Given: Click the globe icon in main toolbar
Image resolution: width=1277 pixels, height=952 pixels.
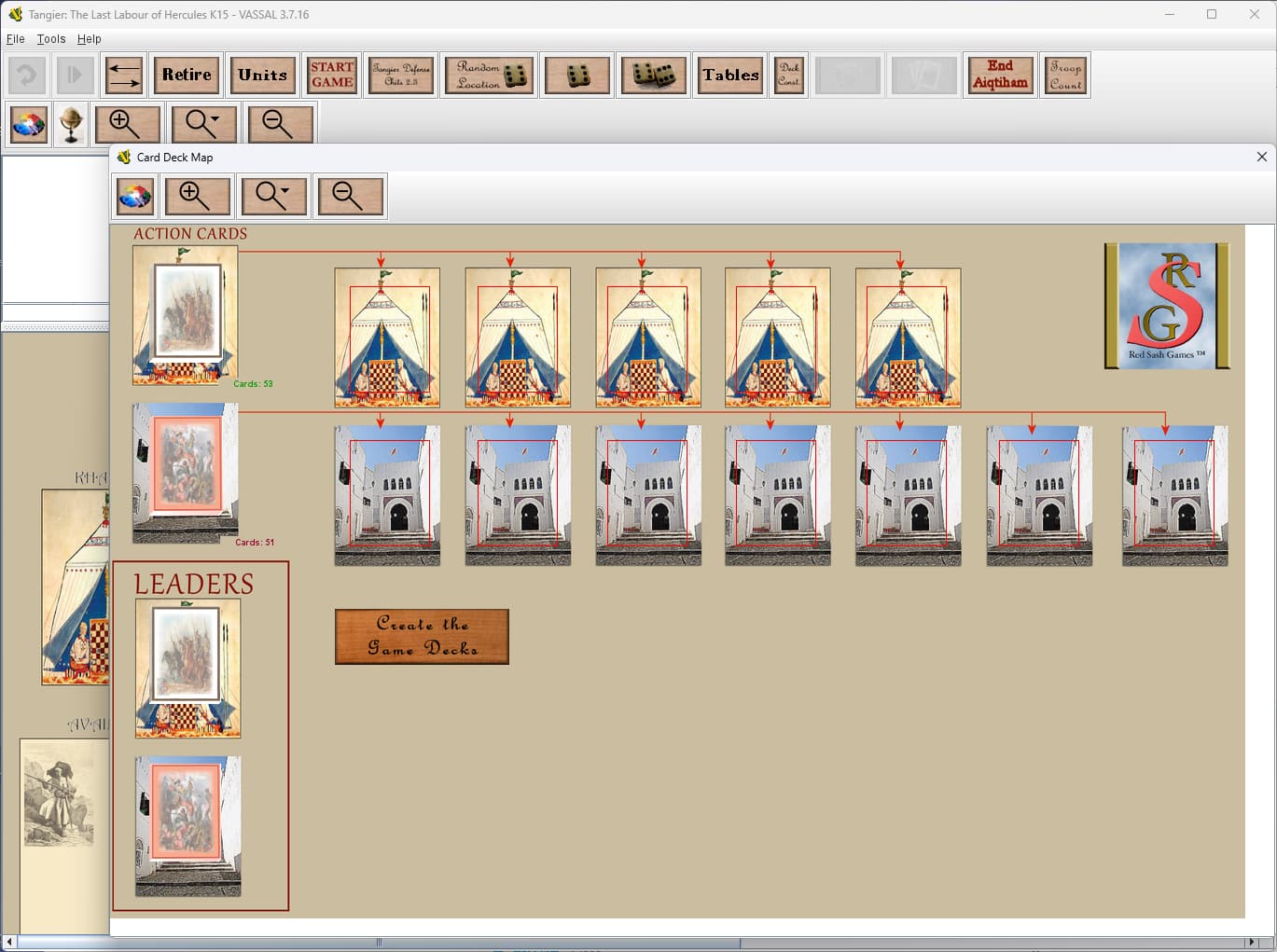Looking at the screenshot, I should (x=71, y=124).
